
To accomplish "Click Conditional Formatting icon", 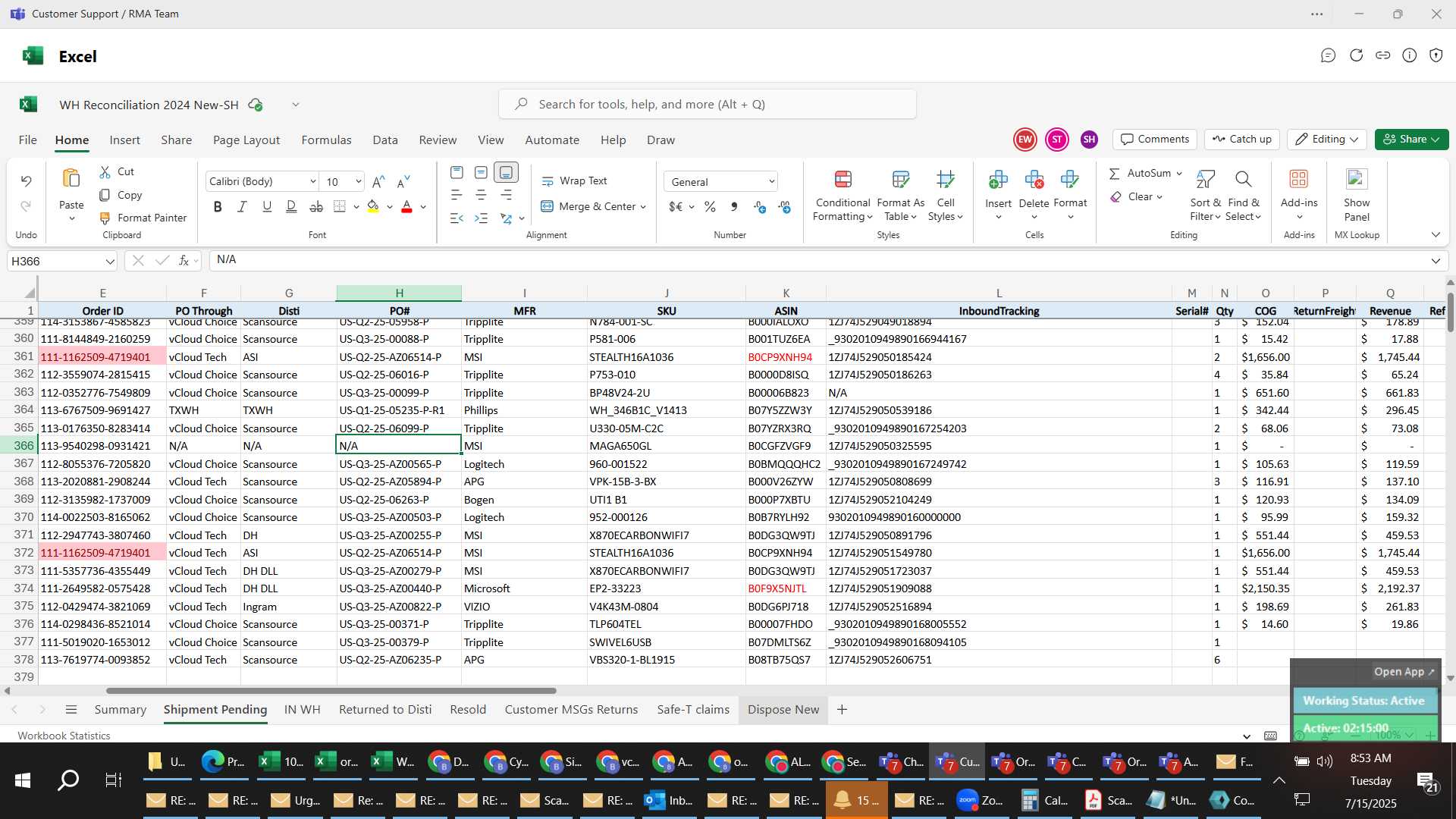I will tap(843, 179).
